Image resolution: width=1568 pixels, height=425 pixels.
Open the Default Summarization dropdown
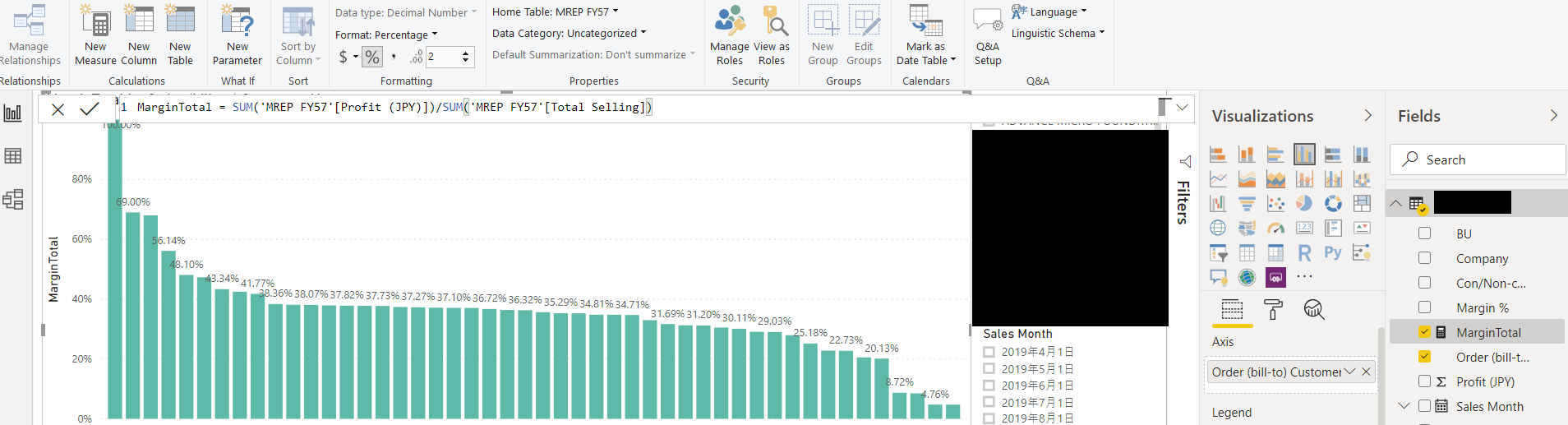point(594,54)
